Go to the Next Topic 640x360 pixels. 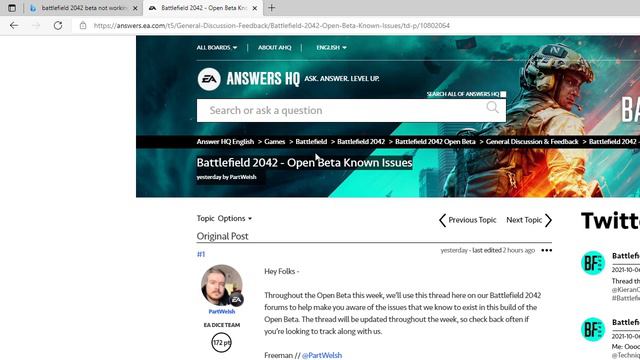[529, 220]
